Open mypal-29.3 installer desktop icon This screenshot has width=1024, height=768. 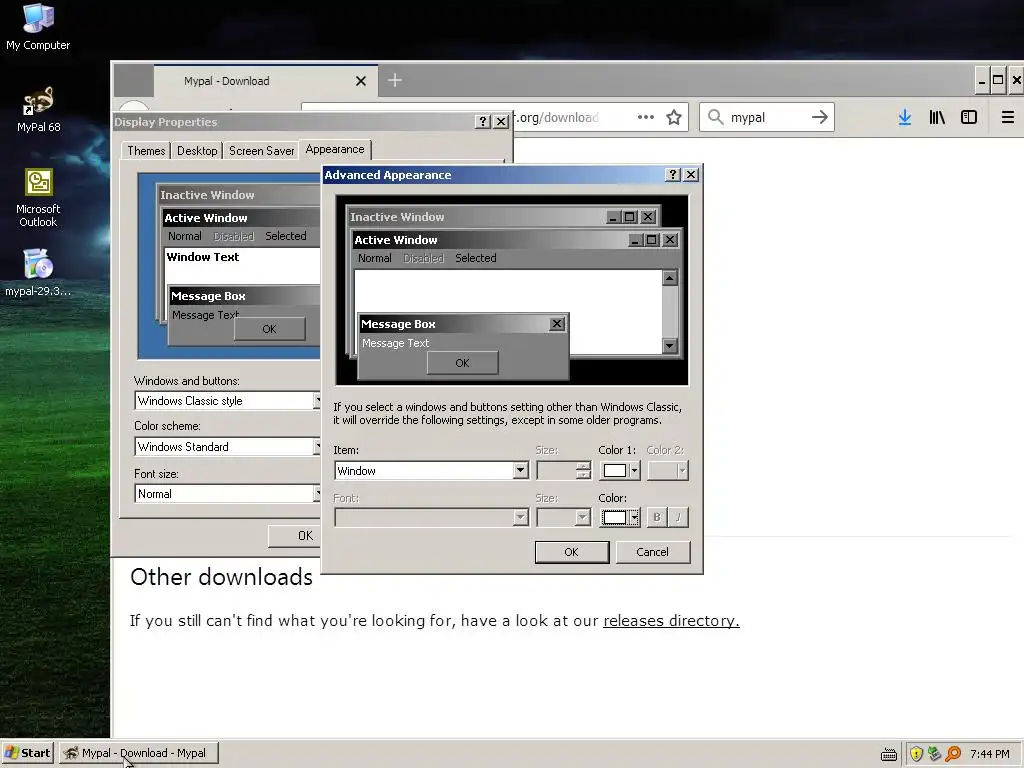click(38, 272)
